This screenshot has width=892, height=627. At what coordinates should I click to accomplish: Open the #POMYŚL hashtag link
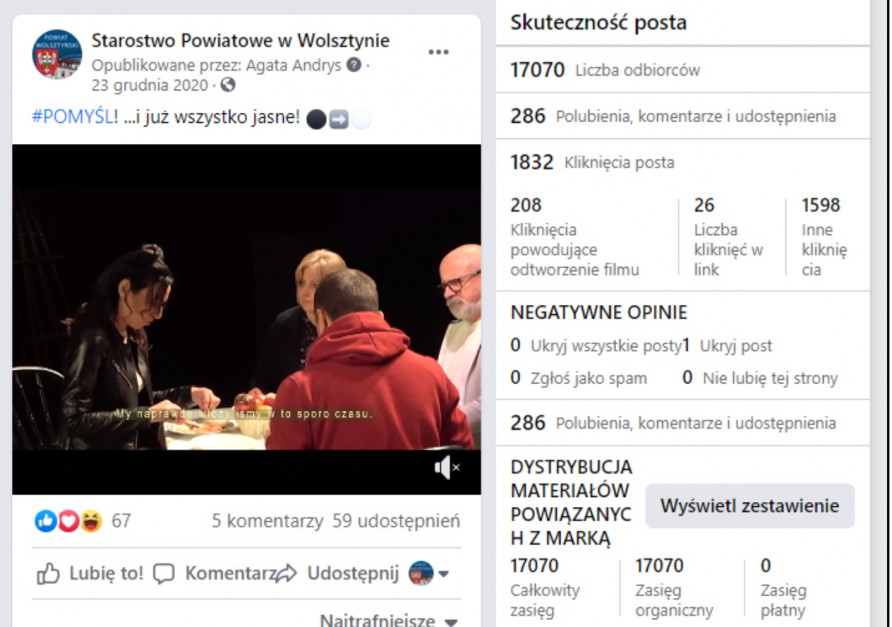(x=75, y=117)
